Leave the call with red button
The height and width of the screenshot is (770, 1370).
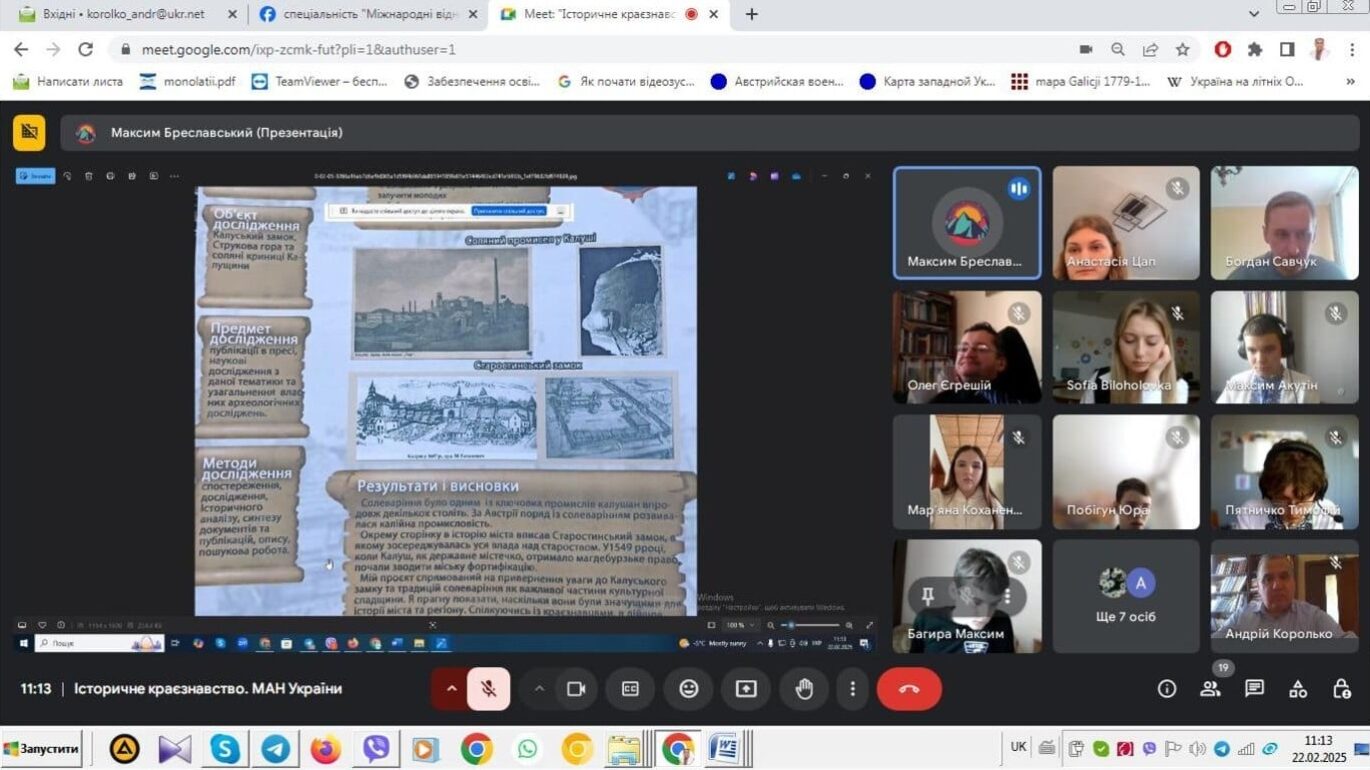[908, 689]
